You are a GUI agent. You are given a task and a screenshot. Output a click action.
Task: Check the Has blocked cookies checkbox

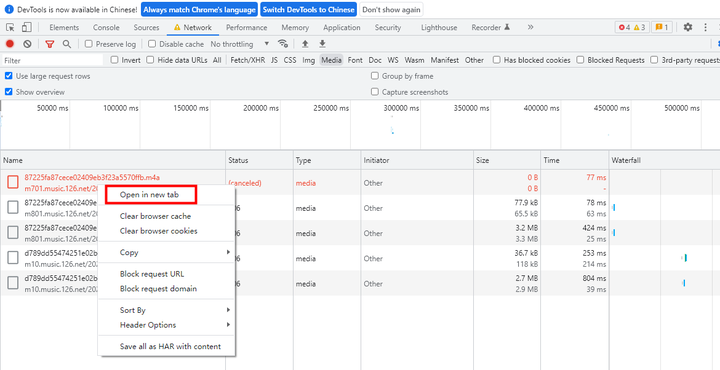[x=496, y=60]
